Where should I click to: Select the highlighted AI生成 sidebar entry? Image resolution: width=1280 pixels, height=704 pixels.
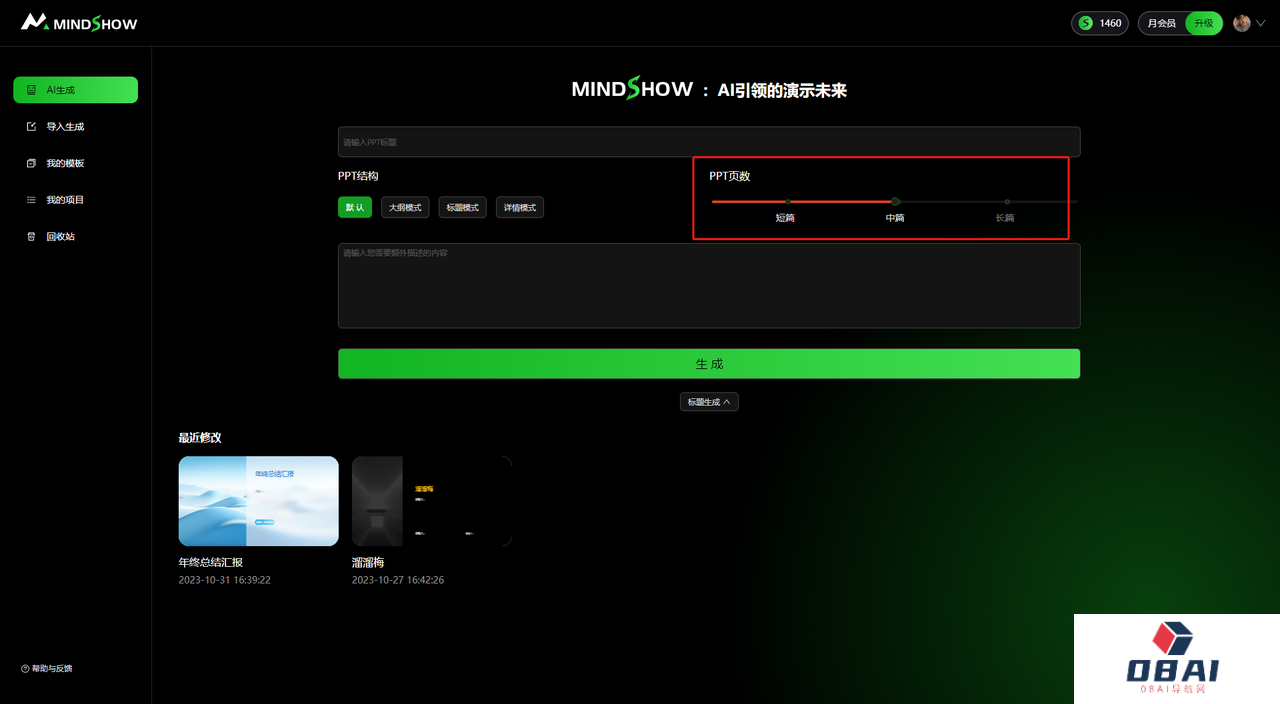click(x=75, y=89)
